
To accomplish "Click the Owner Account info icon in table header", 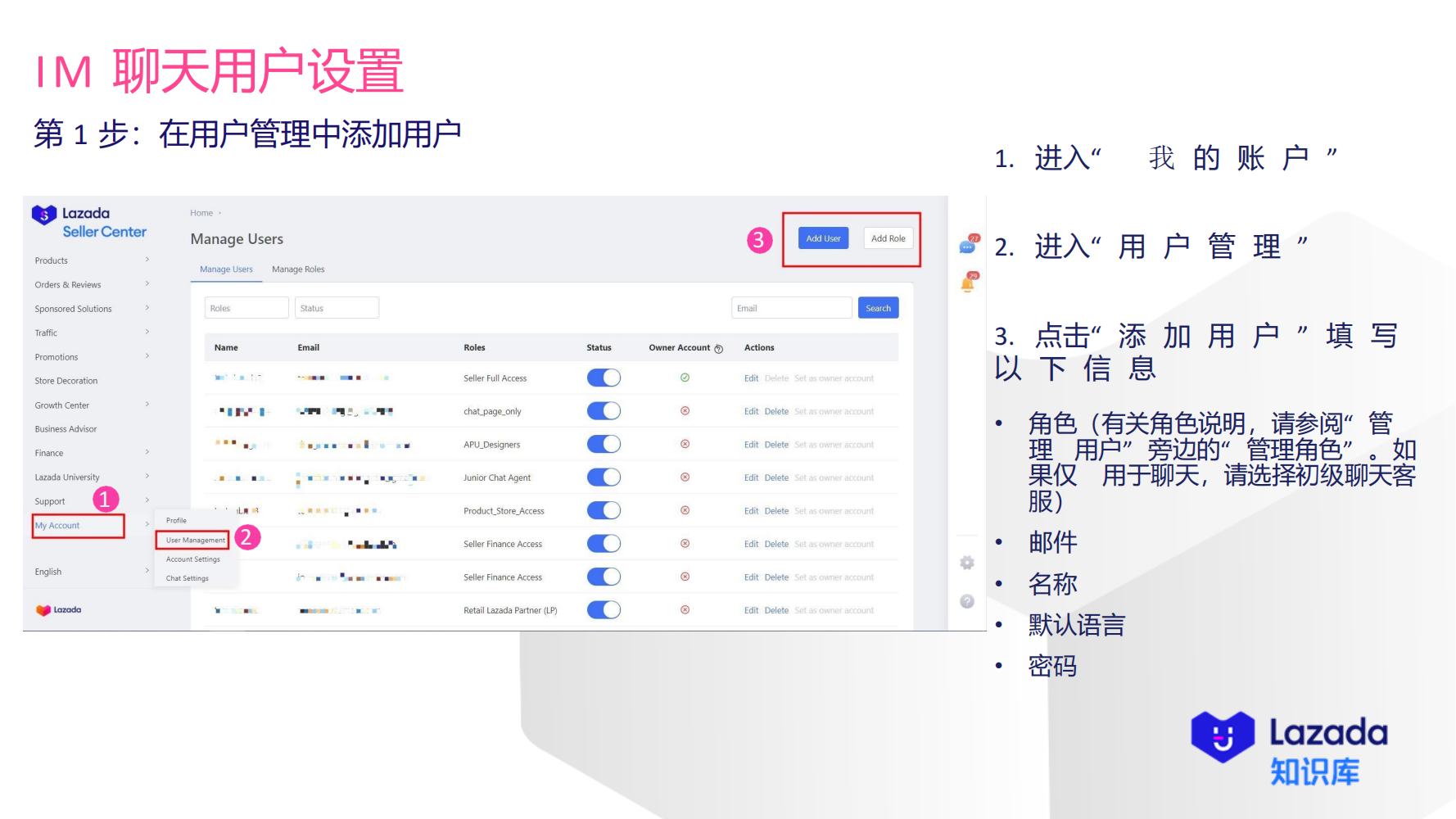I will 718,348.
